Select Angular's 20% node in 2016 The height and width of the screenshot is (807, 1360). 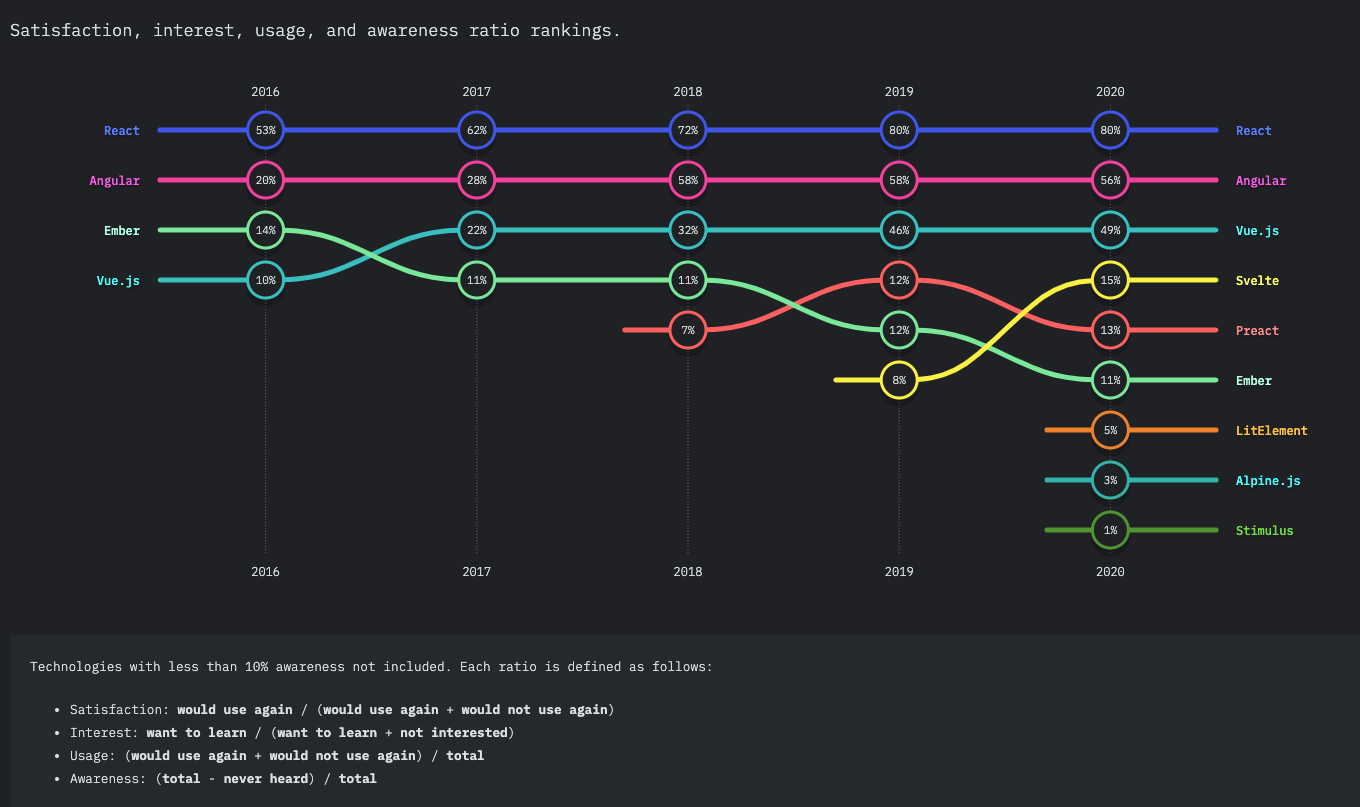(266, 180)
